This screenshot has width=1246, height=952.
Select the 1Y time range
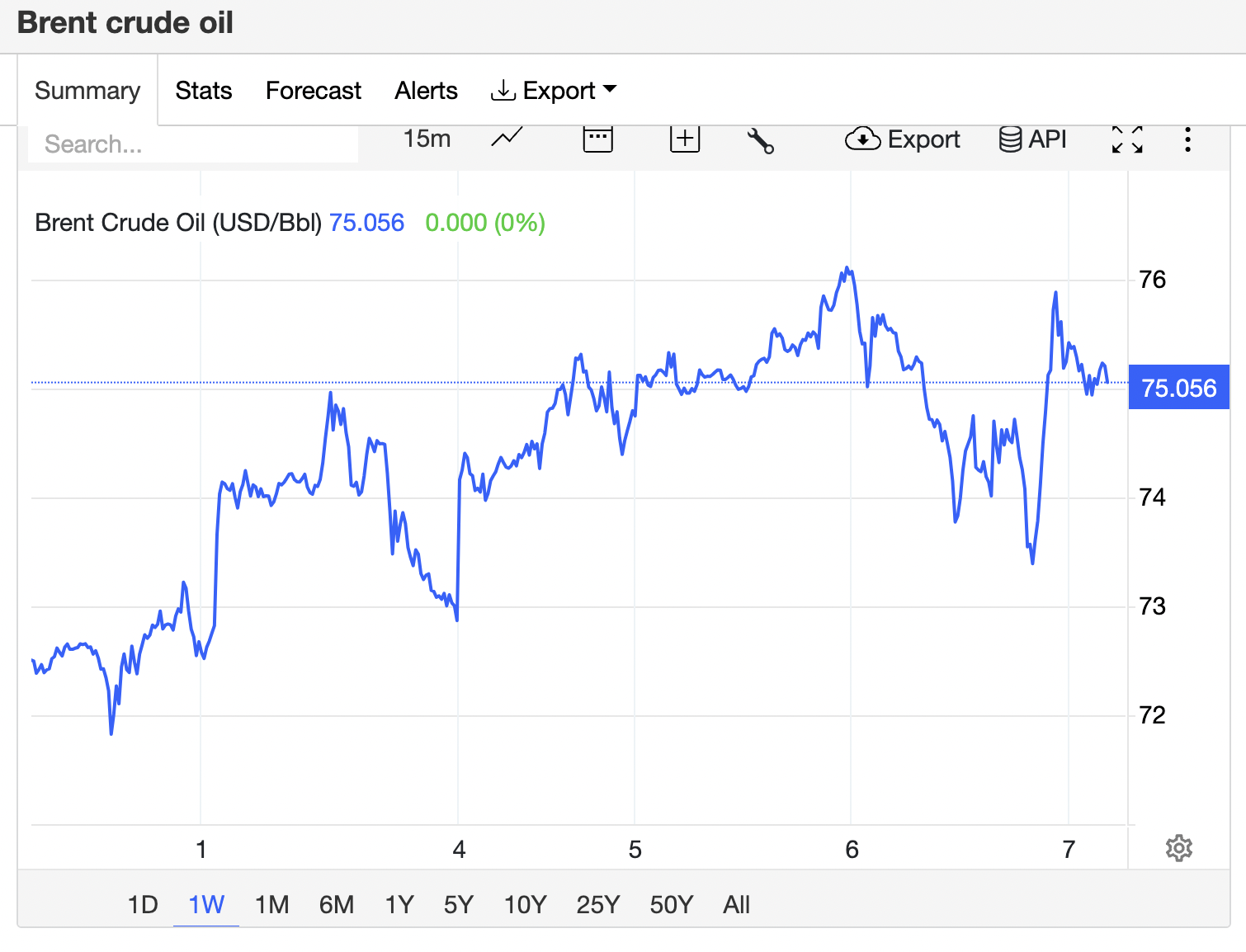[x=399, y=905]
